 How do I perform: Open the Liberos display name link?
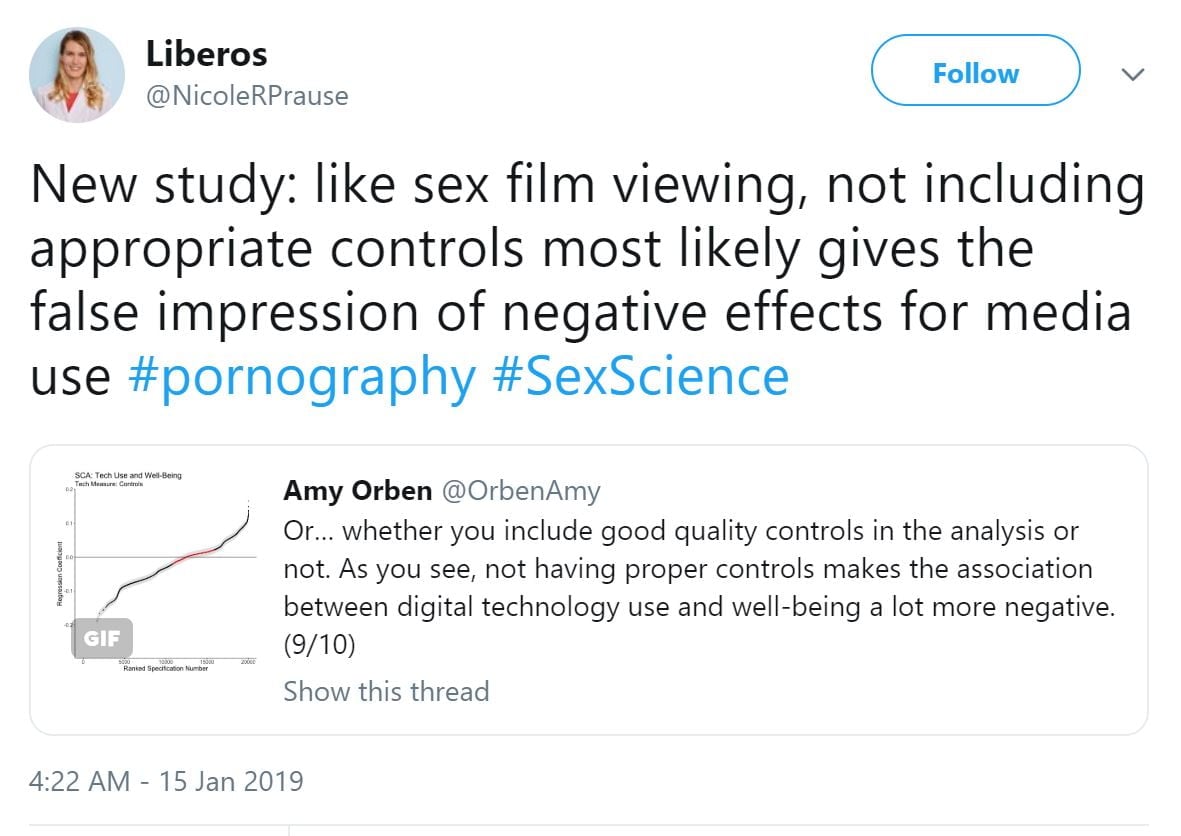pyautogui.click(x=206, y=54)
